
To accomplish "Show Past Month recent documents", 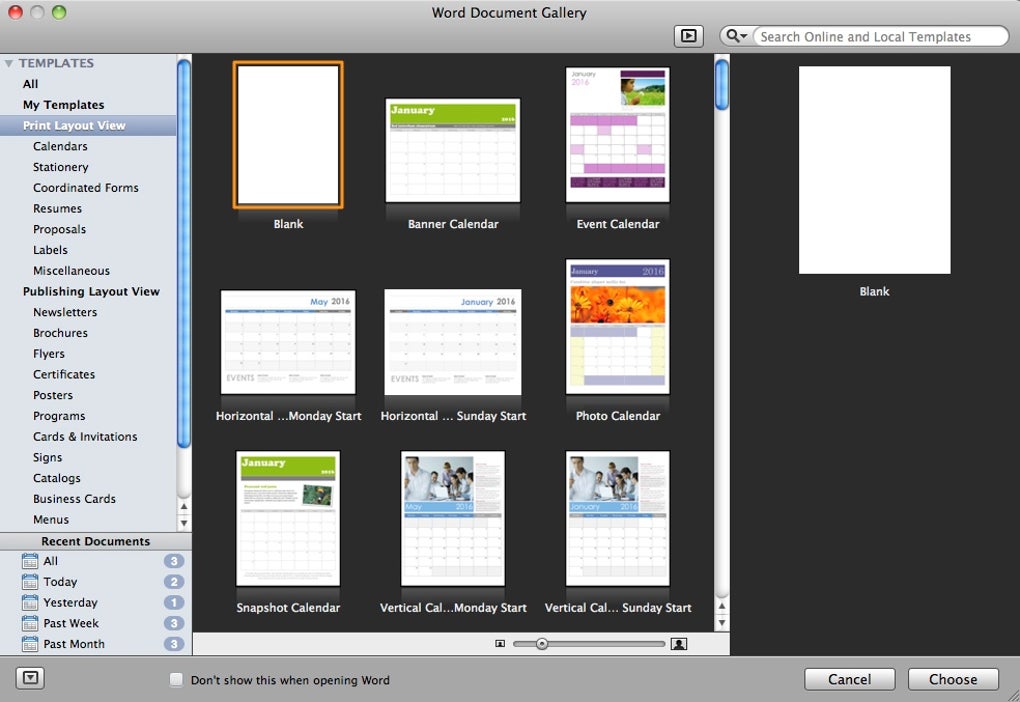I will pos(96,644).
